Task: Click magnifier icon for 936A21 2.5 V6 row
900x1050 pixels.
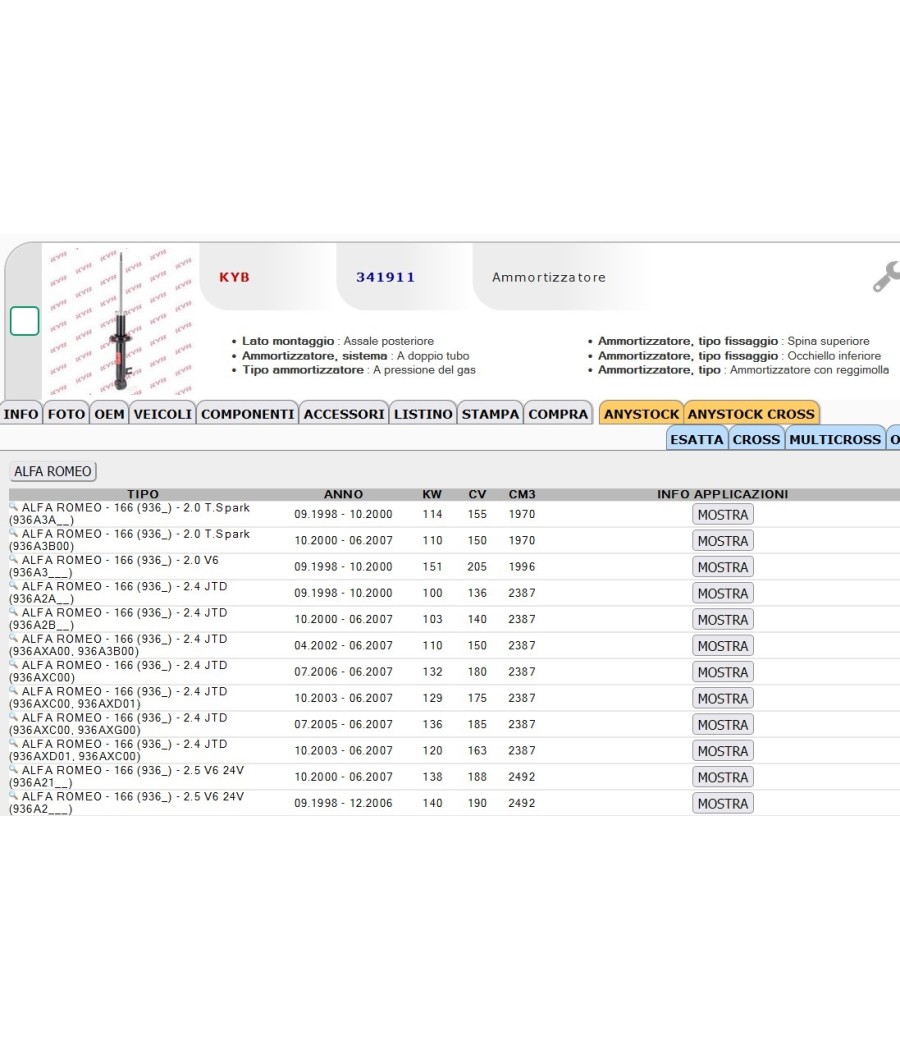Action: [13, 769]
